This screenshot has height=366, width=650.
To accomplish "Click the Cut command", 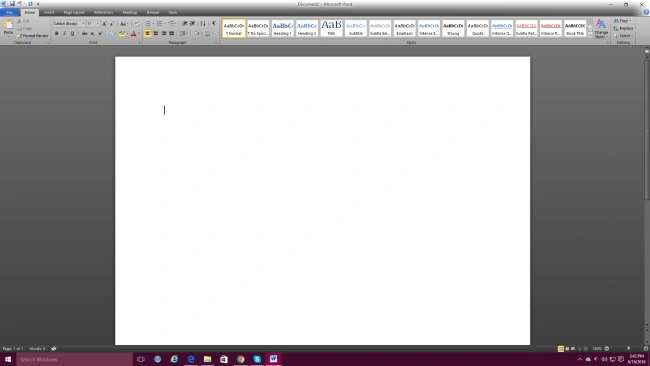I will 23,21.
